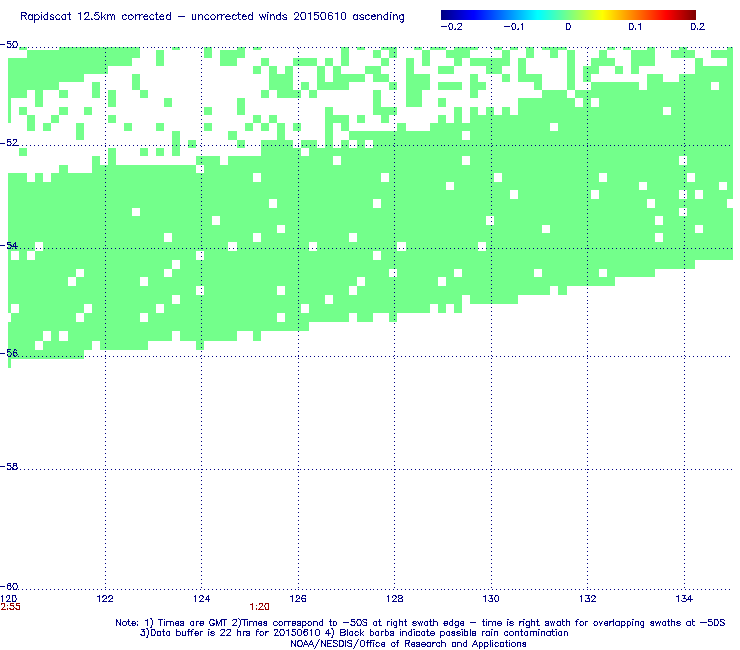Click the 0 label on color scale
Viewport: 740px width, 650px height.
[568, 27]
